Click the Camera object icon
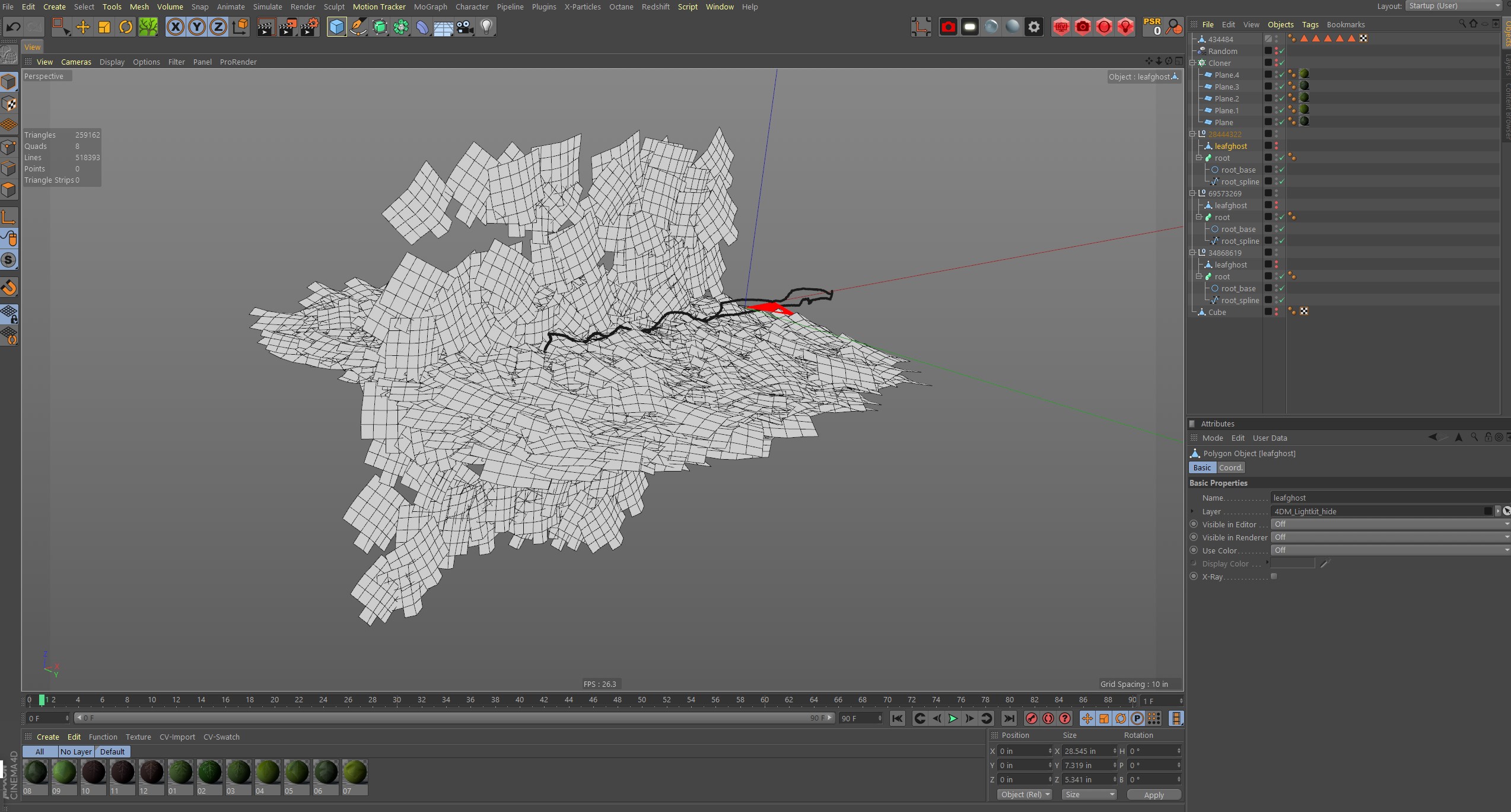1511x812 pixels. 465,27
